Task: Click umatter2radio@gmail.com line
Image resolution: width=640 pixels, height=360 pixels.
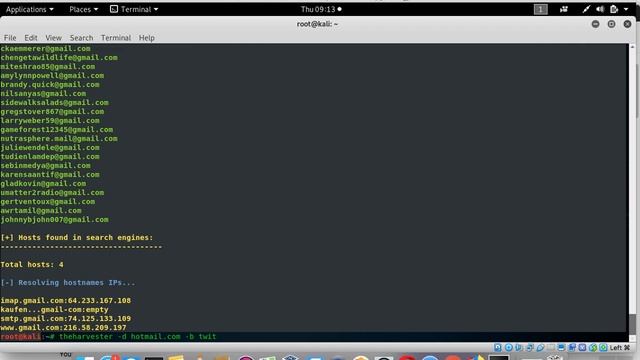Action: [52, 192]
